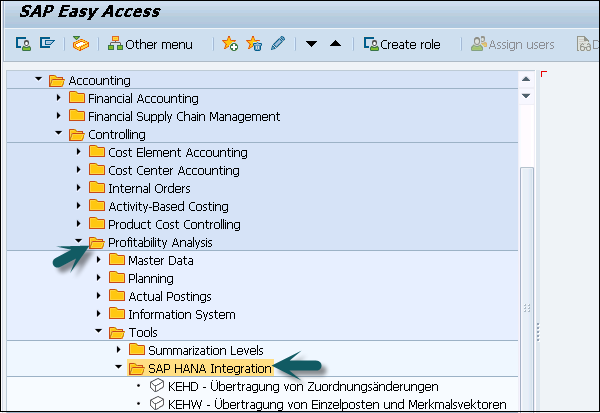Click the Delete Favorites star icon
Screen dimensions: 600x413
[x=254, y=44]
